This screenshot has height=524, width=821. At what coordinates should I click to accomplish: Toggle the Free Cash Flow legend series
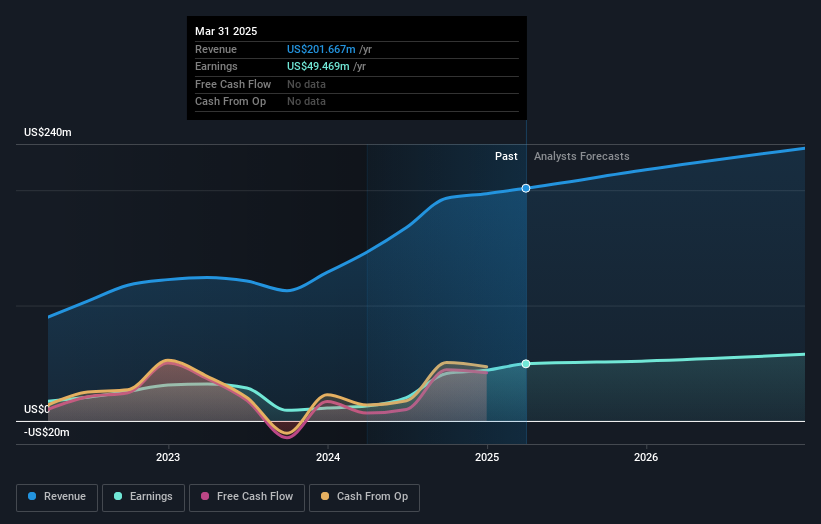coord(247,497)
